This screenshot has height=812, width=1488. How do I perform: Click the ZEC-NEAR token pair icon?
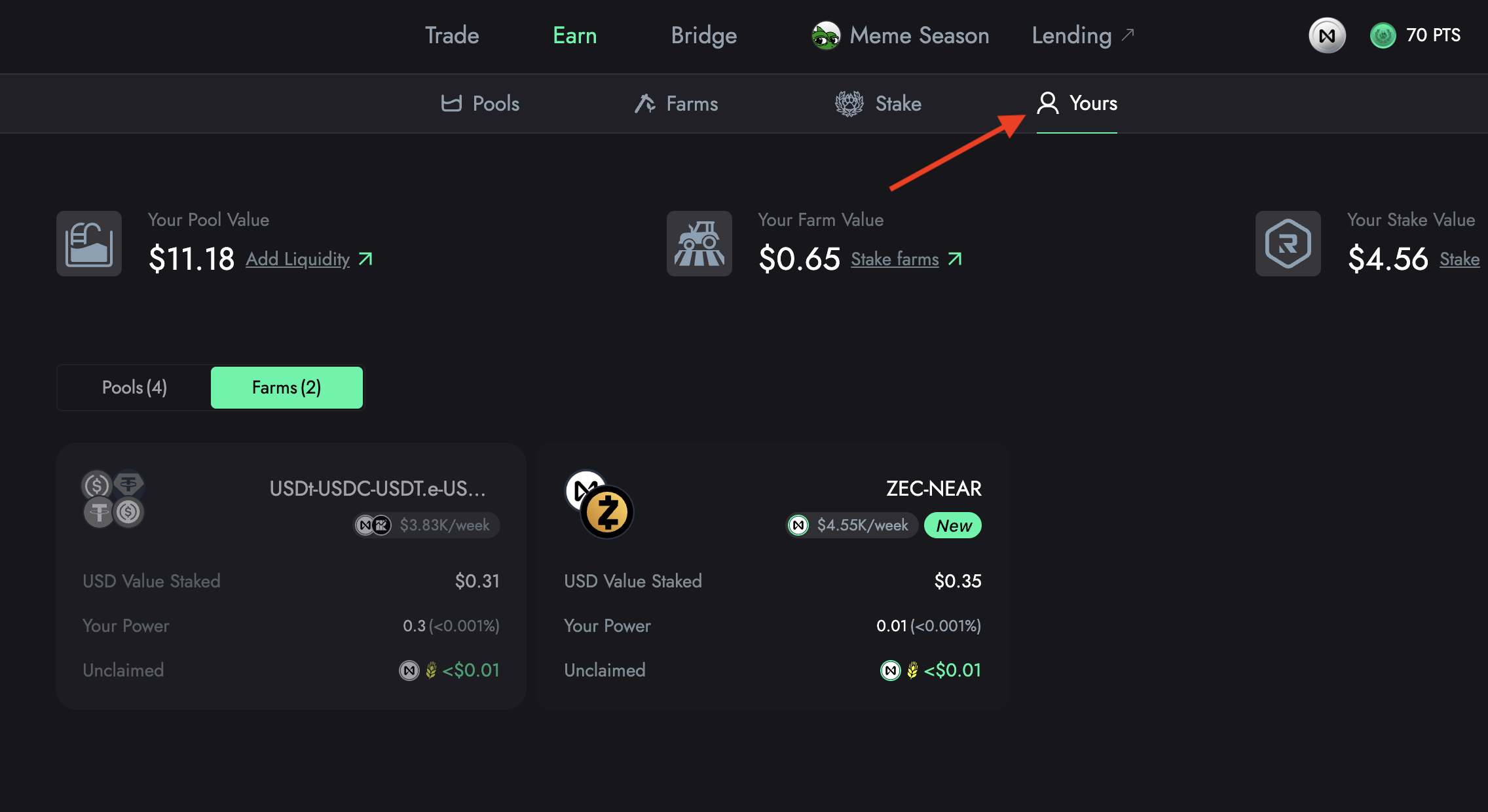pyautogui.click(x=599, y=504)
